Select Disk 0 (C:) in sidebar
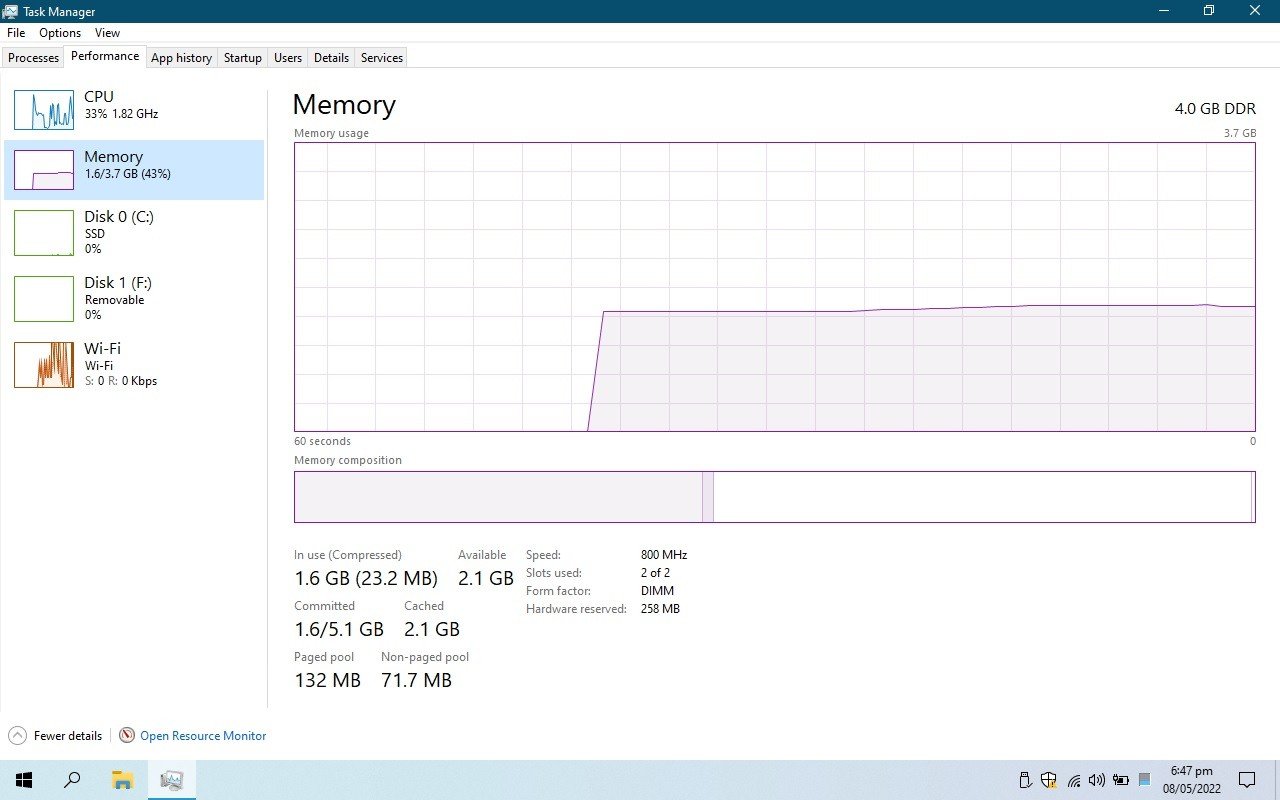The image size is (1280, 800). pos(118,231)
